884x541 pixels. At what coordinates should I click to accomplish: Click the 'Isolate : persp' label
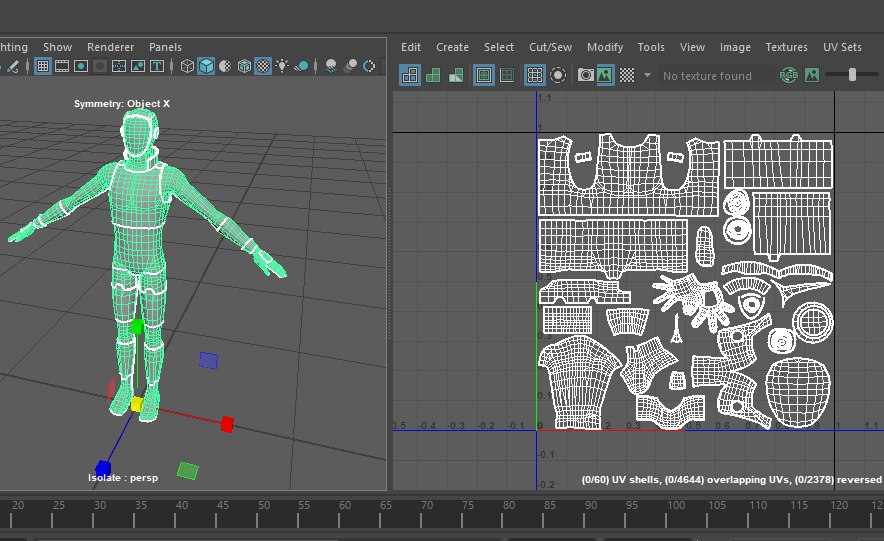[123, 478]
